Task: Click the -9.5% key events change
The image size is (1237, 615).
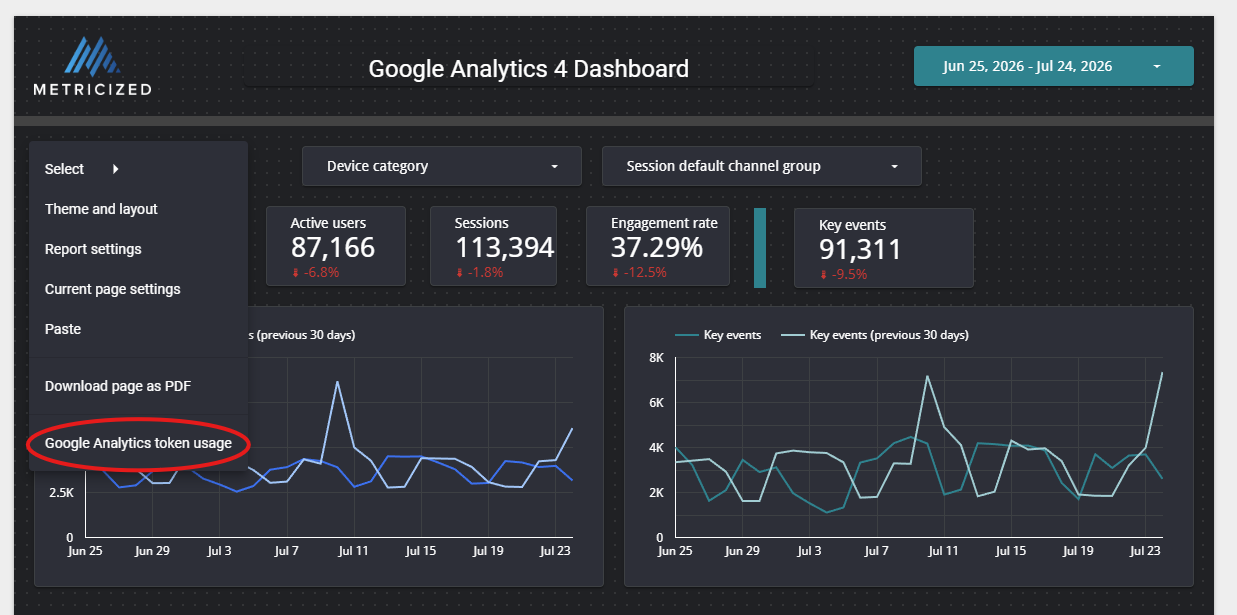Action: tap(843, 274)
